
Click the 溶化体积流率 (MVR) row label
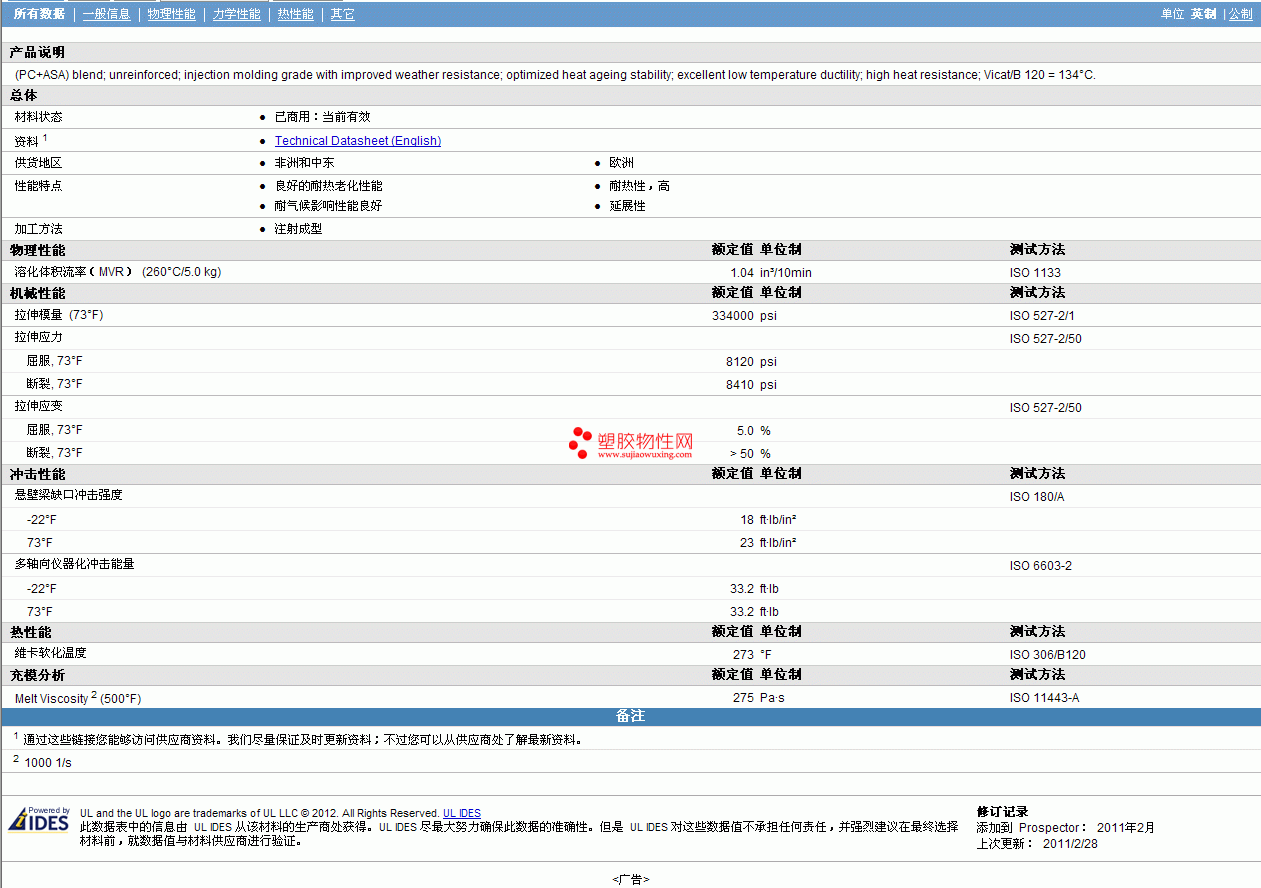(117, 272)
